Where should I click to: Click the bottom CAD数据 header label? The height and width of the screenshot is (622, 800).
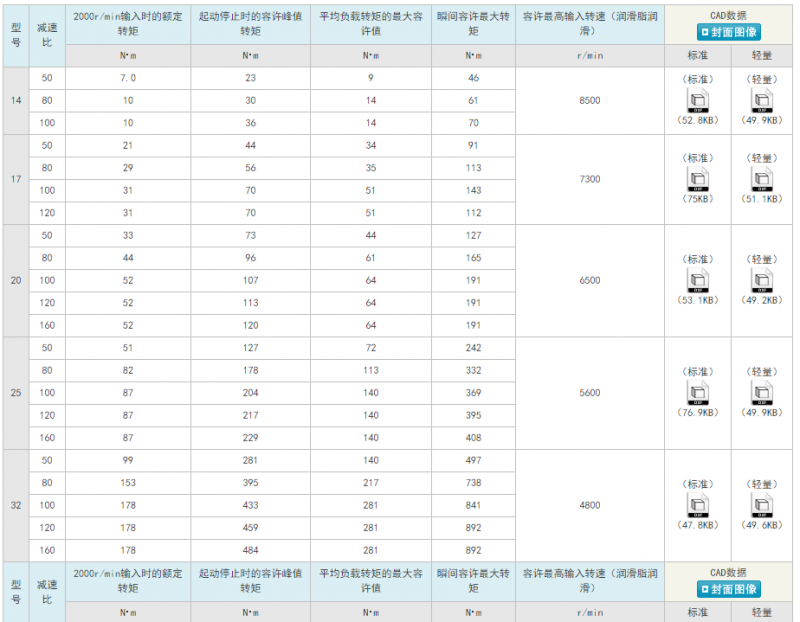pyautogui.click(x=728, y=573)
